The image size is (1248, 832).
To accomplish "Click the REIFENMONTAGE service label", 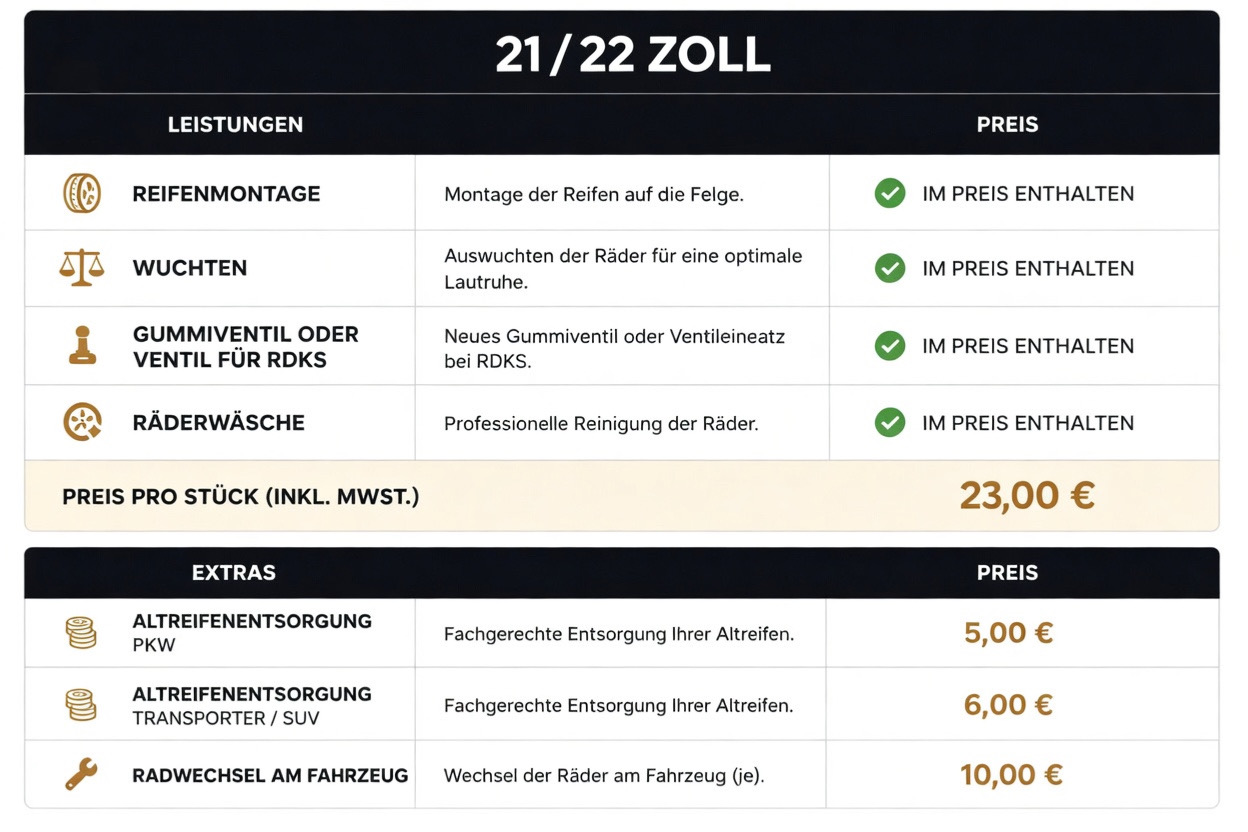I will tap(227, 194).
